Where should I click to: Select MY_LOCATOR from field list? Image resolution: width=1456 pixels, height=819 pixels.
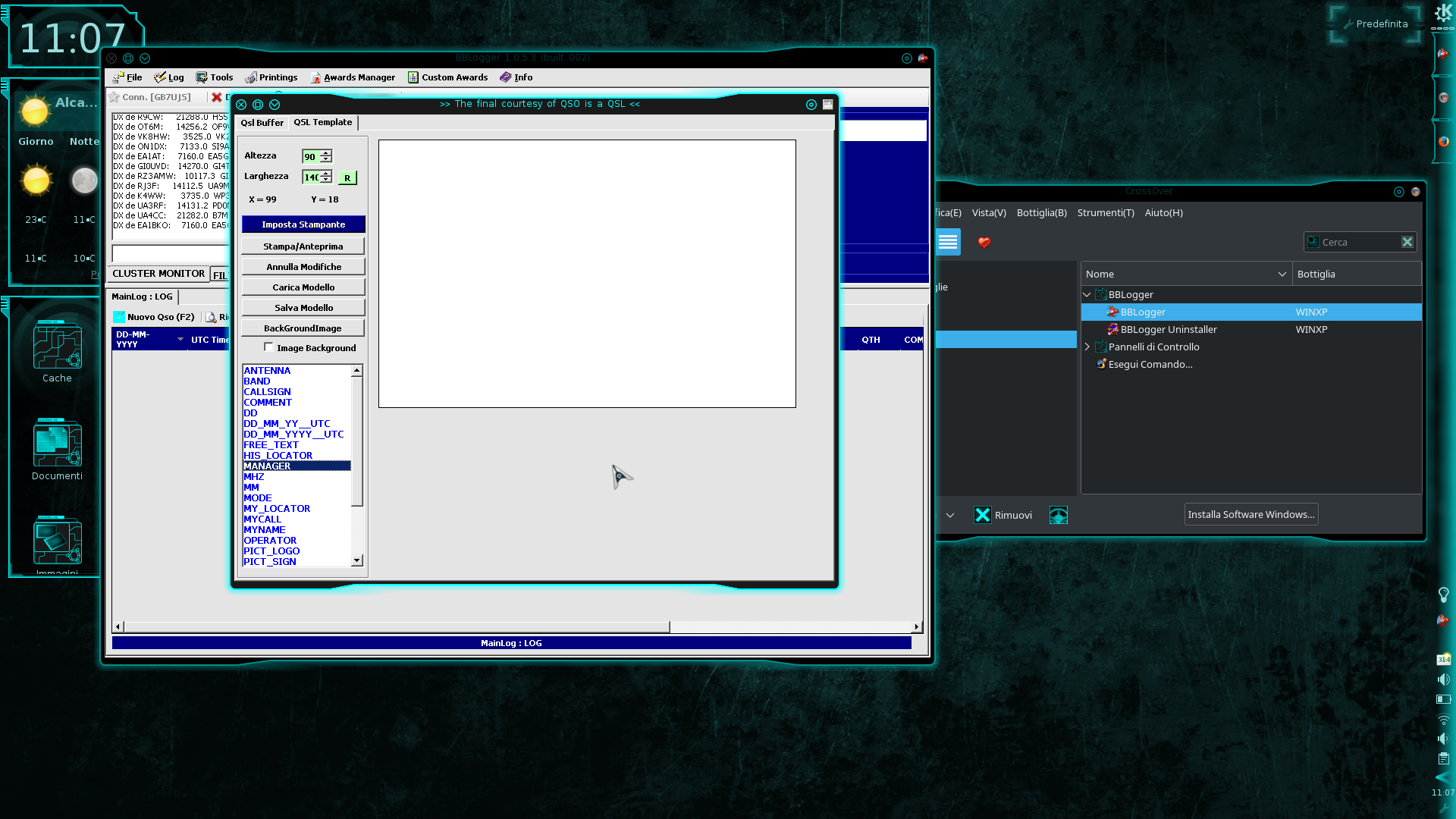(275, 508)
